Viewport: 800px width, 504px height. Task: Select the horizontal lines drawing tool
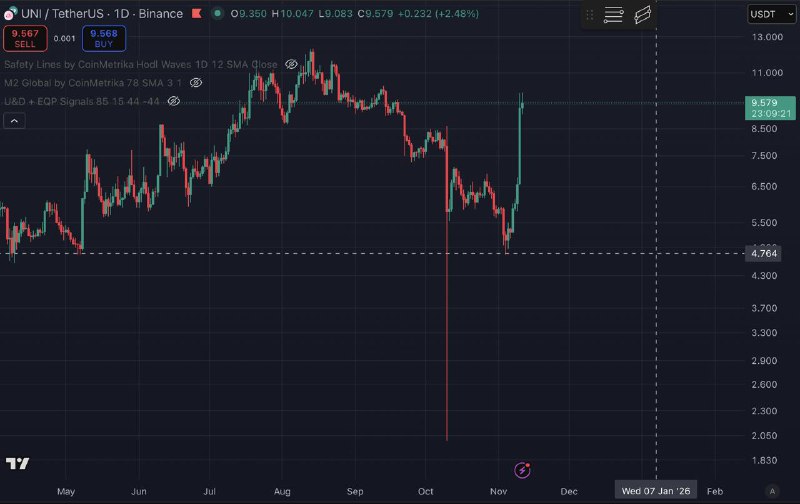point(613,15)
